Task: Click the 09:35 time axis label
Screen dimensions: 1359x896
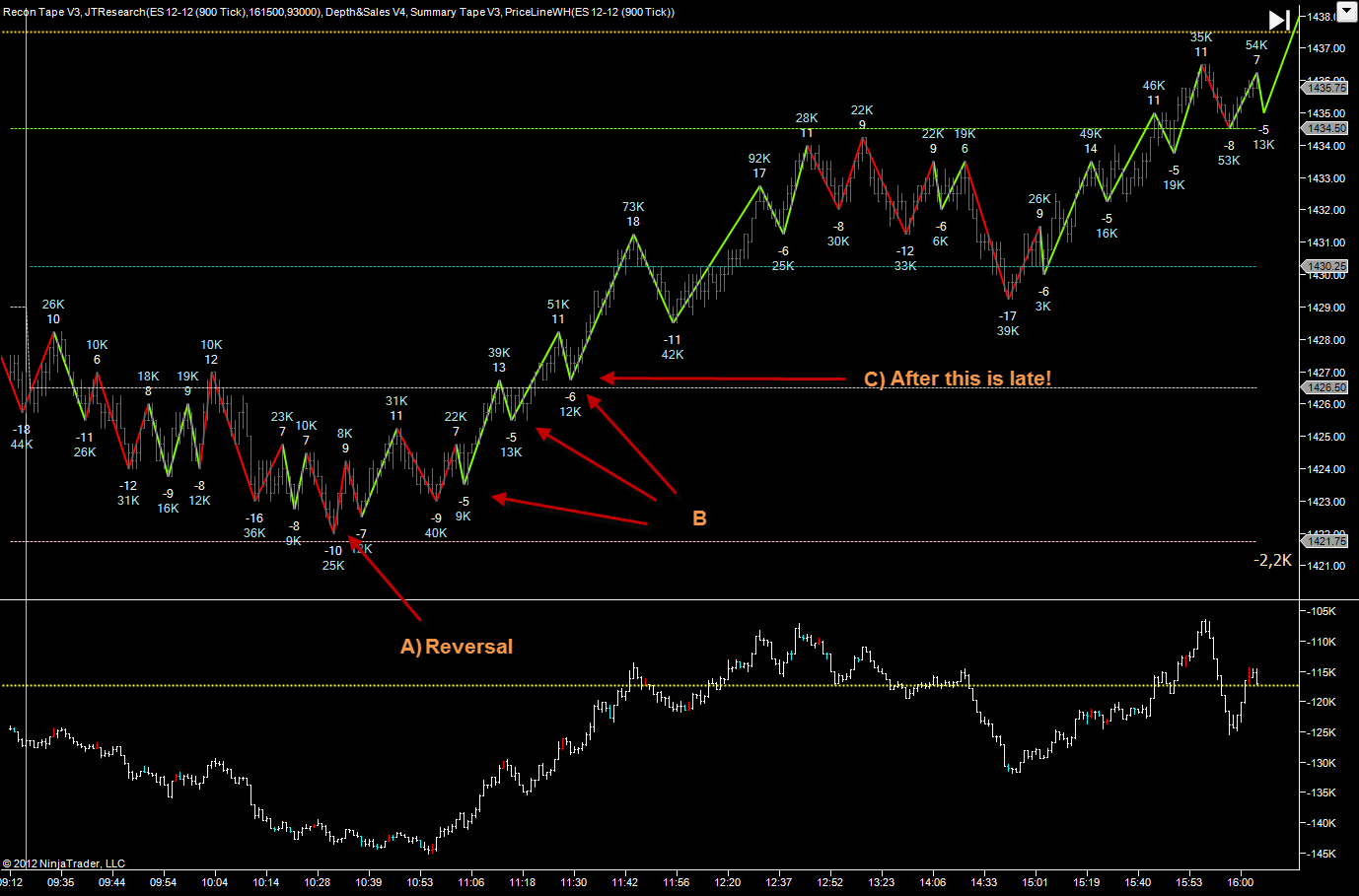Action: click(61, 882)
